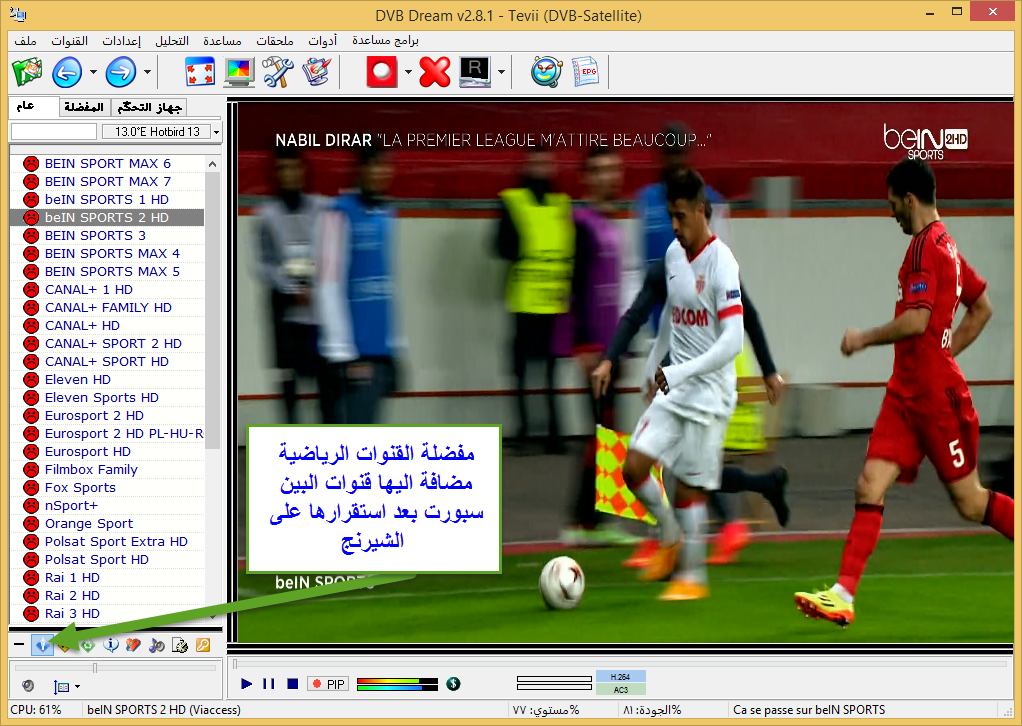Select channel Eurosport HD
This screenshot has width=1022, height=726.
(x=108, y=452)
